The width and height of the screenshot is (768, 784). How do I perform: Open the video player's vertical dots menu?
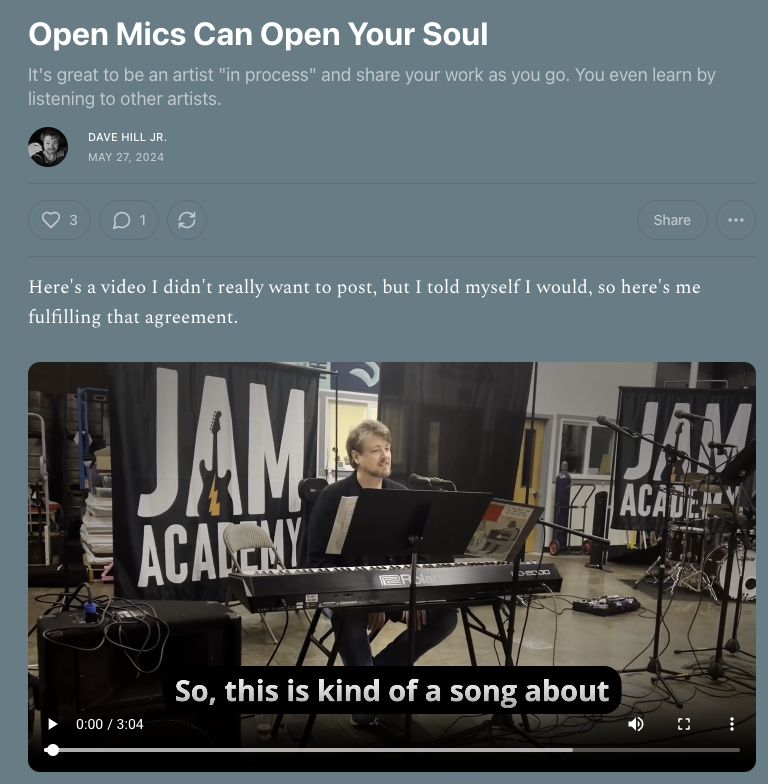pyautogui.click(x=732, y=724)
